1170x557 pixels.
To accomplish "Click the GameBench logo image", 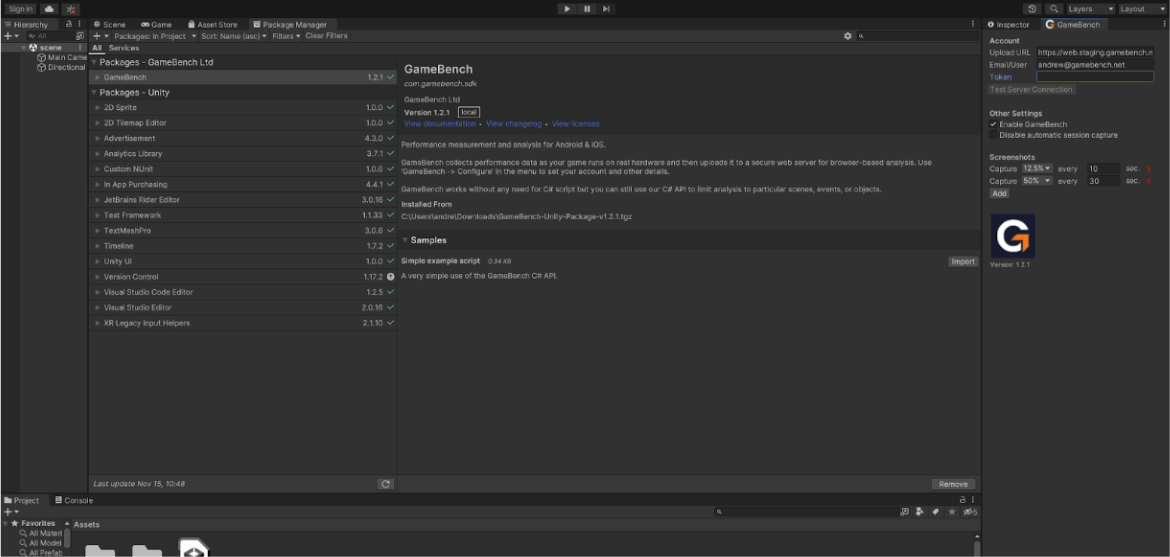I will [x=1013, y=236].
